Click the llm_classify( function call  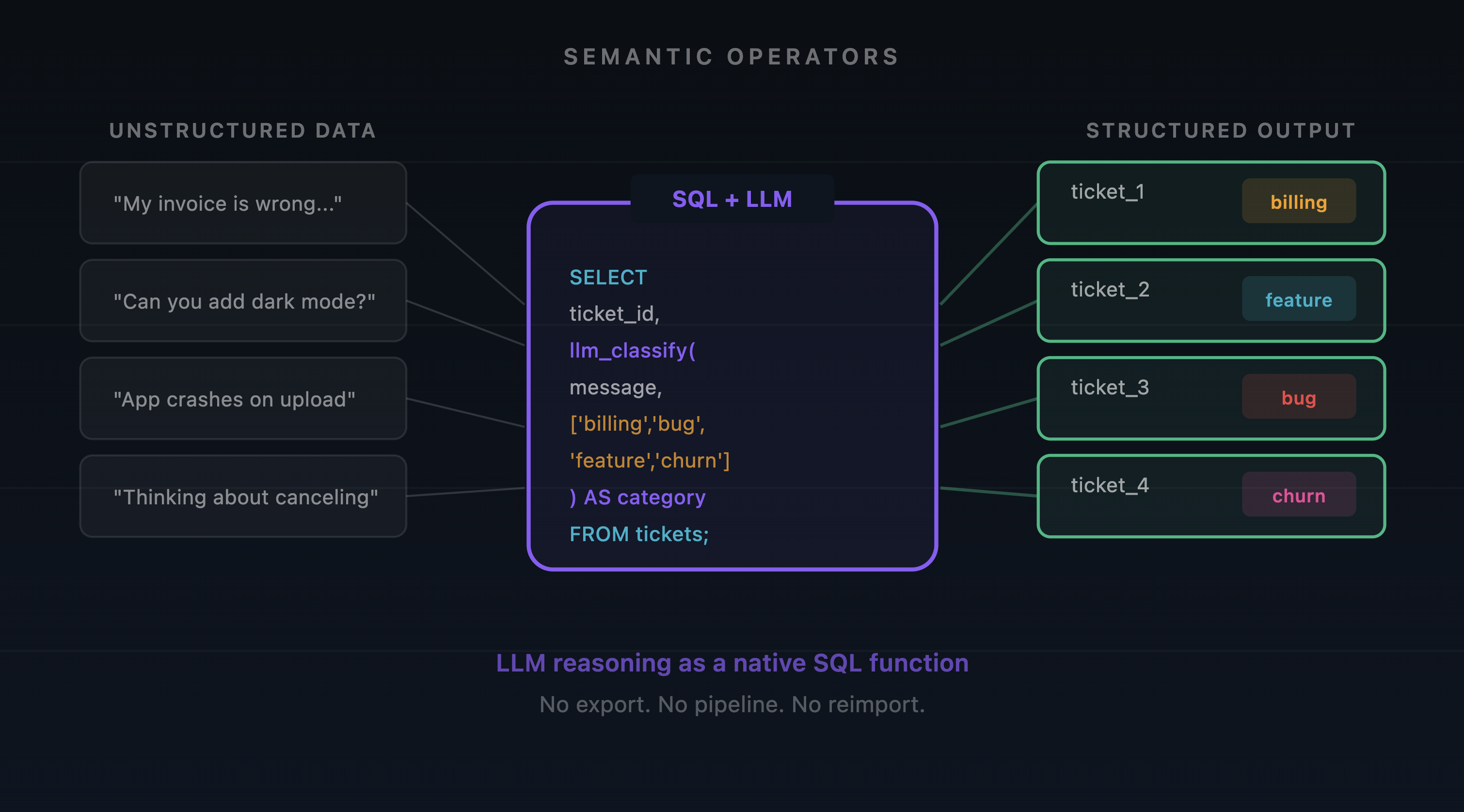point(632,350)
